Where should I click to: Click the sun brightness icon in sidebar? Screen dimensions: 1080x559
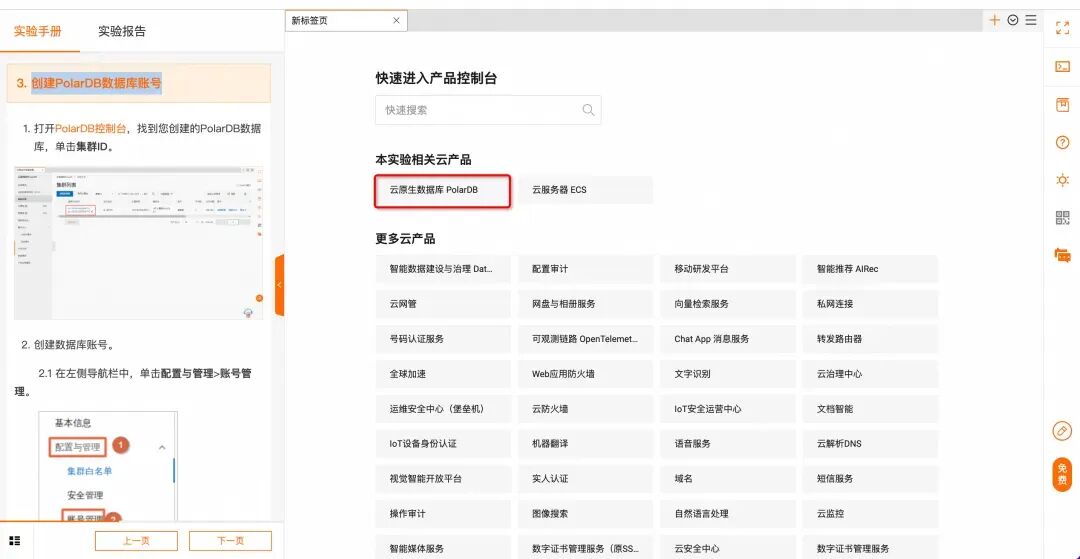(1062, 180)
